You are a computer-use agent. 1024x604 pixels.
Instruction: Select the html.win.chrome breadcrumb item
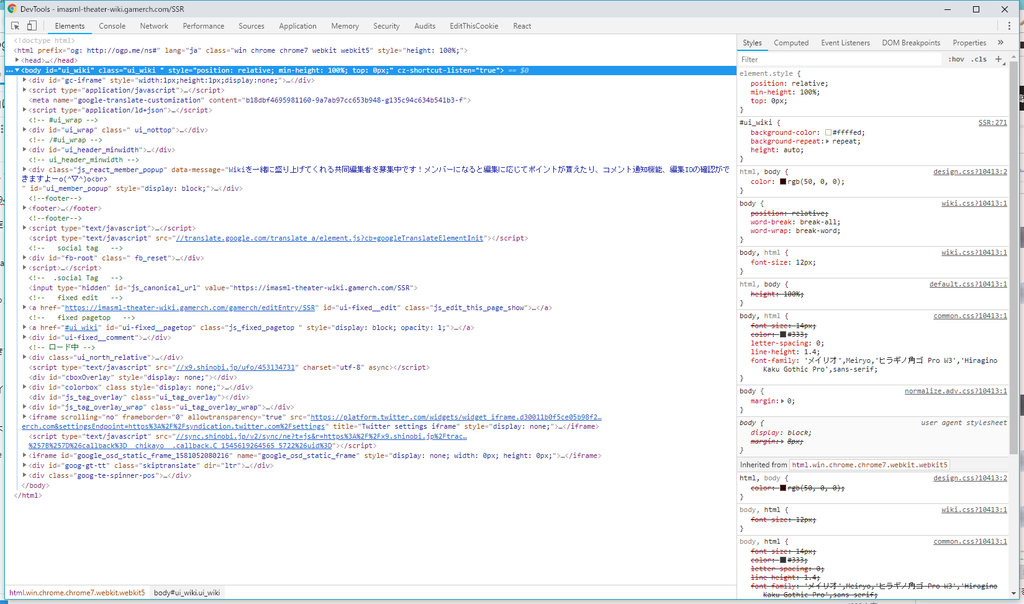[x=77, y=593]
